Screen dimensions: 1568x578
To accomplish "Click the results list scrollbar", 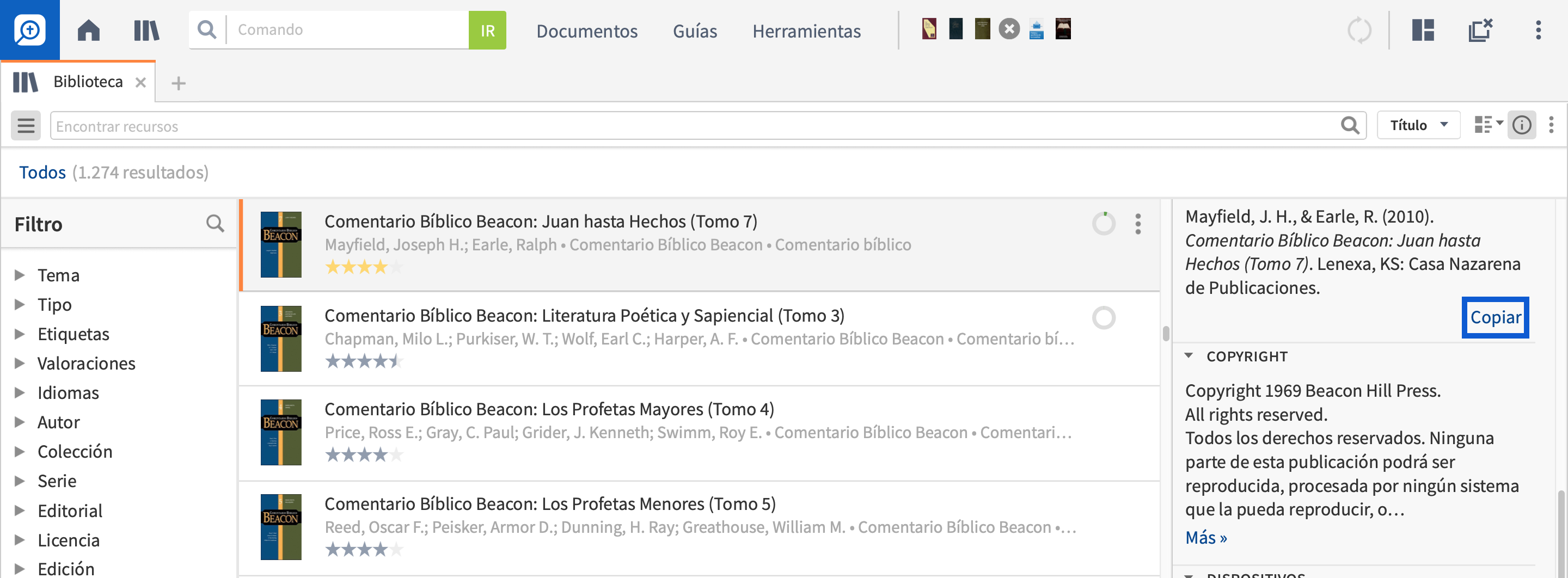I will pos(1166,334).
